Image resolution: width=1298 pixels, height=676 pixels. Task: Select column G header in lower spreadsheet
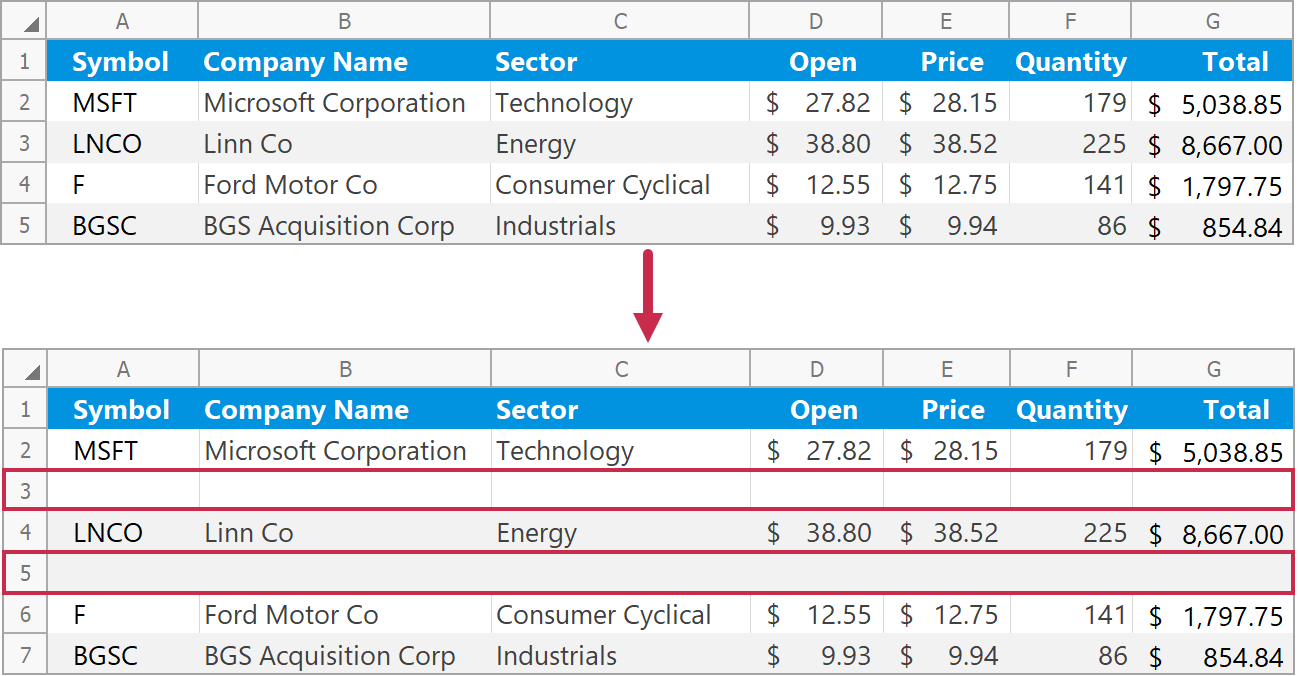1213,369
